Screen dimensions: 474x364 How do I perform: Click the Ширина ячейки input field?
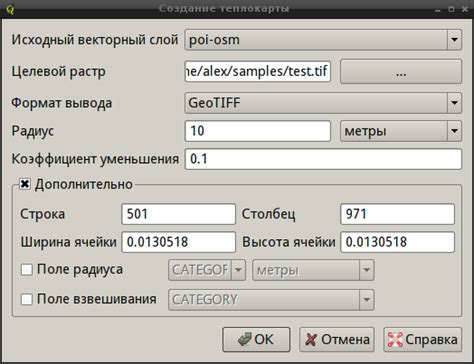(178, 242)
